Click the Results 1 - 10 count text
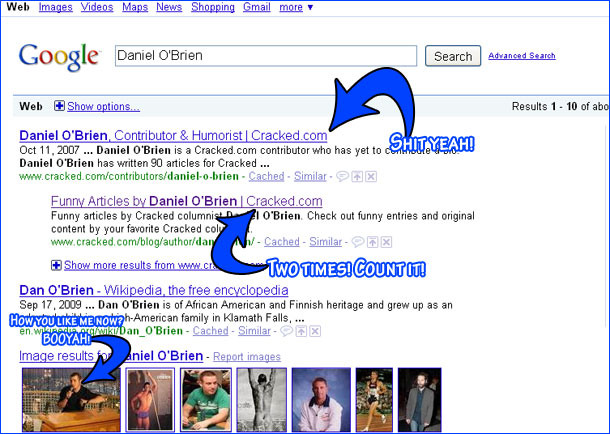This screenshot has width=610, height=434. point(559,106)
